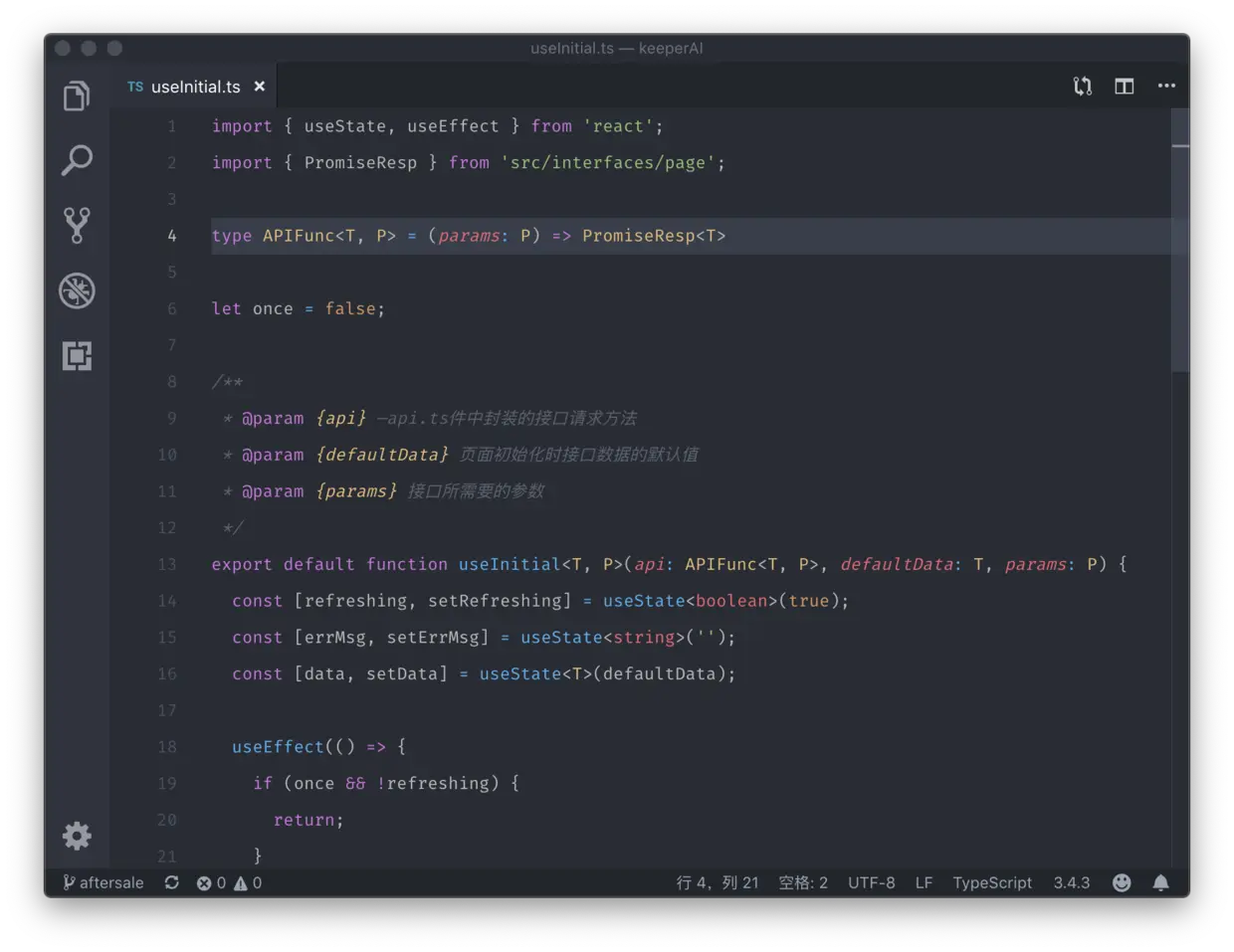This screenshot has height=952, width=1234.
Task: Open indentation settings via 空格: 2
Action: coord(802,882)
